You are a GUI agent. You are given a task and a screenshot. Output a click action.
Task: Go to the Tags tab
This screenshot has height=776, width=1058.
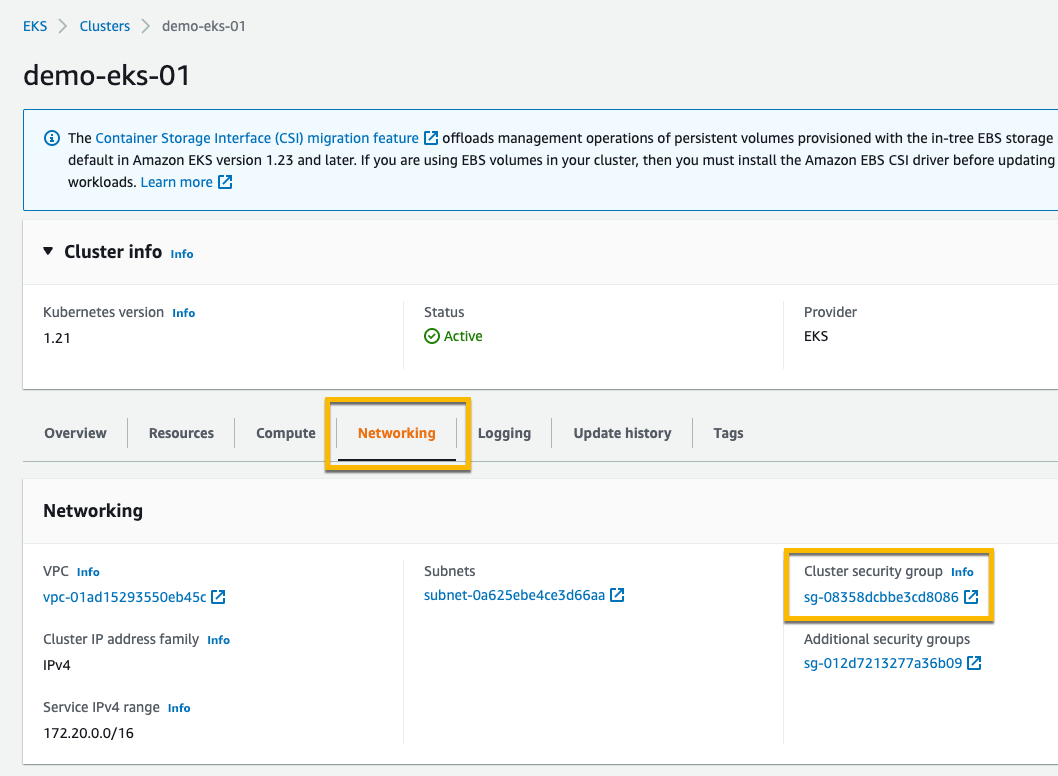pos(728,433)
